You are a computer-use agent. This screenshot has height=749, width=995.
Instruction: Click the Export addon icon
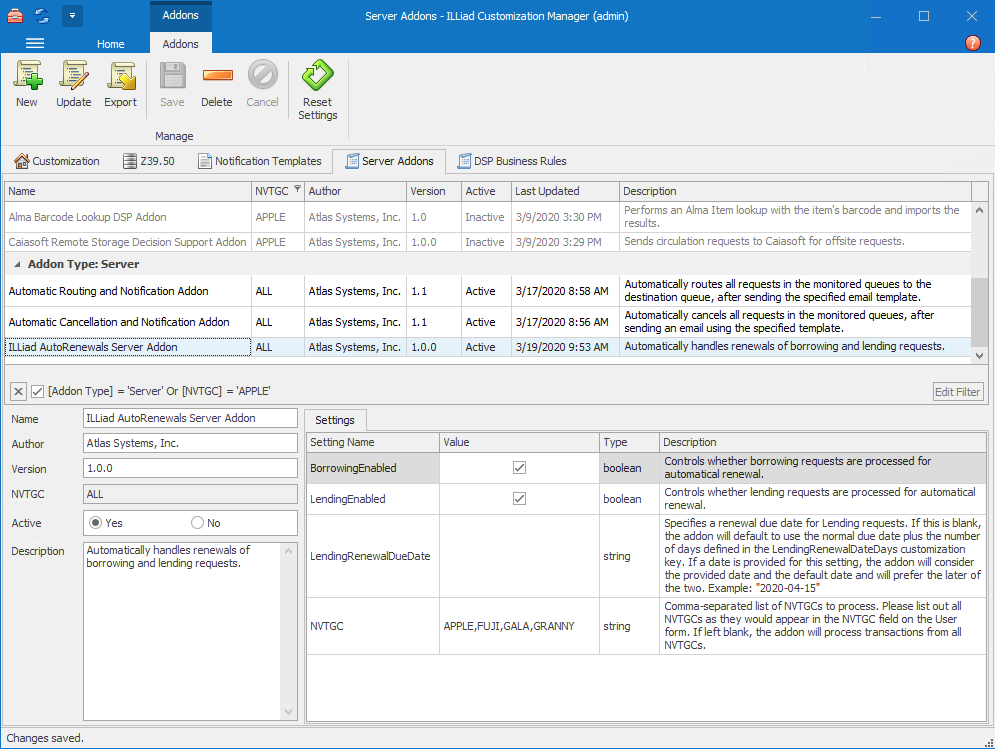(121, 76)
